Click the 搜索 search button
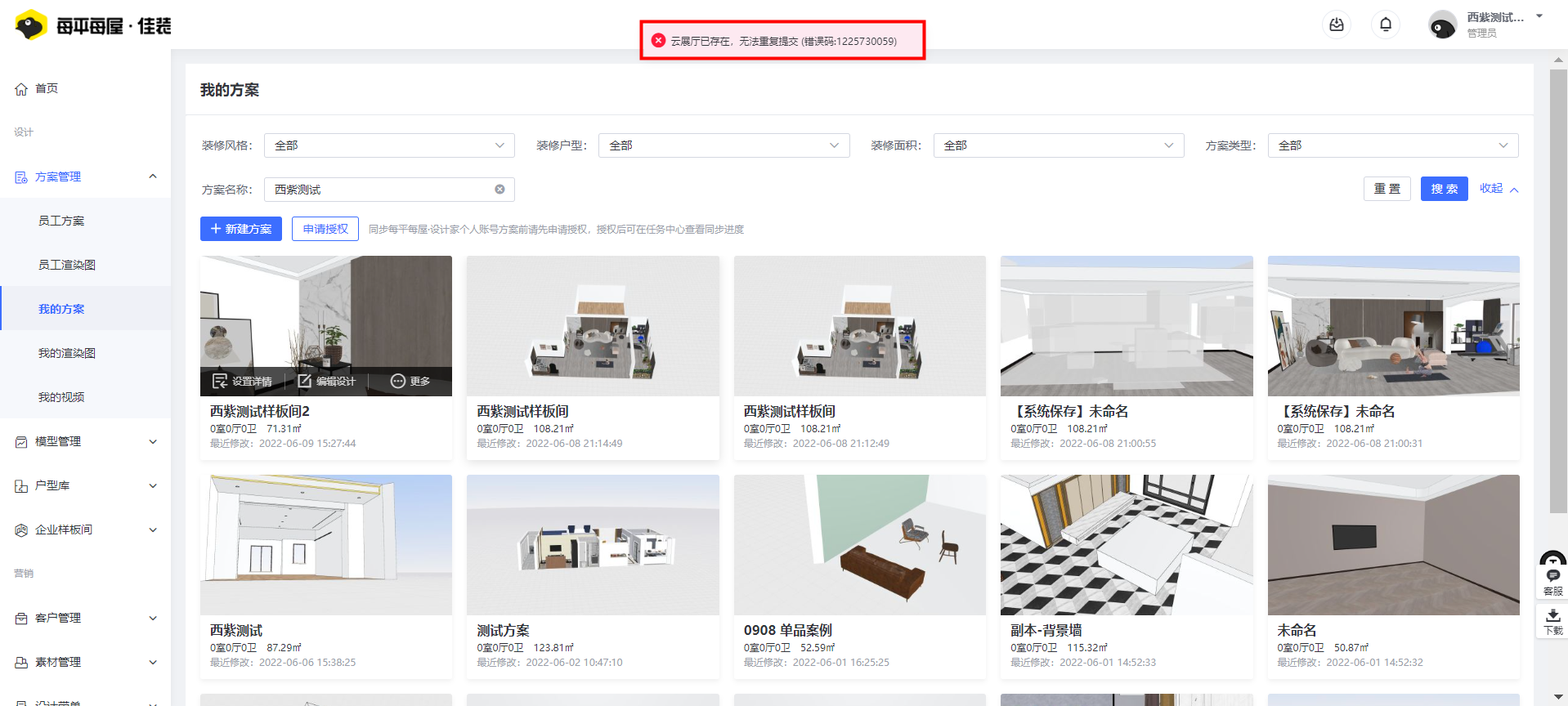 click(1445, 189)
